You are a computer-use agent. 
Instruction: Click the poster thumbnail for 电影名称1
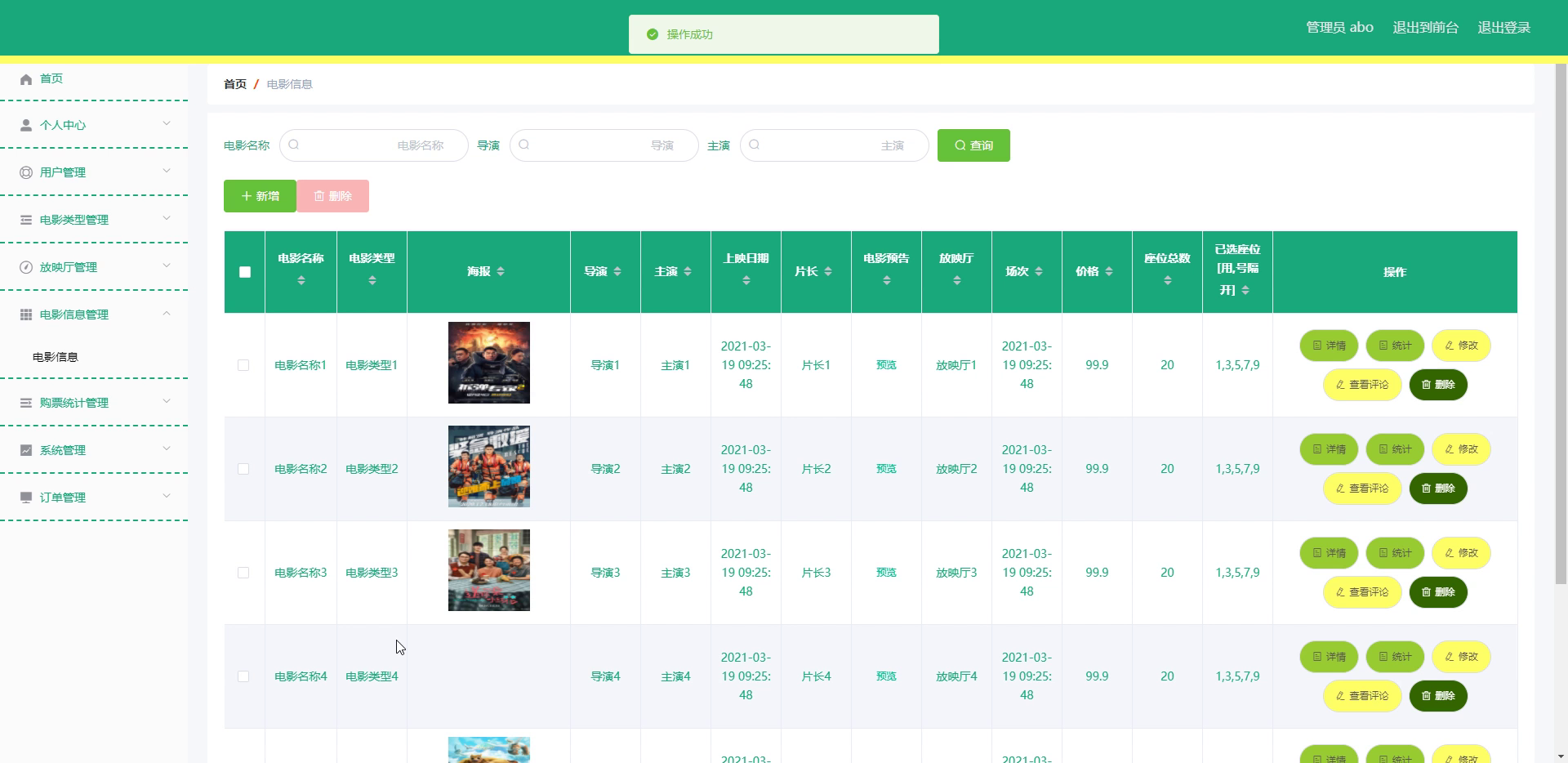489,363
